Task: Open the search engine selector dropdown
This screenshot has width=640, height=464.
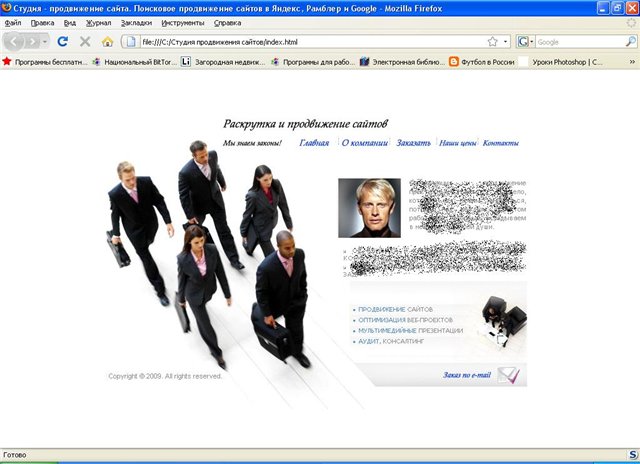Action: pyautogui.click(x=525, y=42)
